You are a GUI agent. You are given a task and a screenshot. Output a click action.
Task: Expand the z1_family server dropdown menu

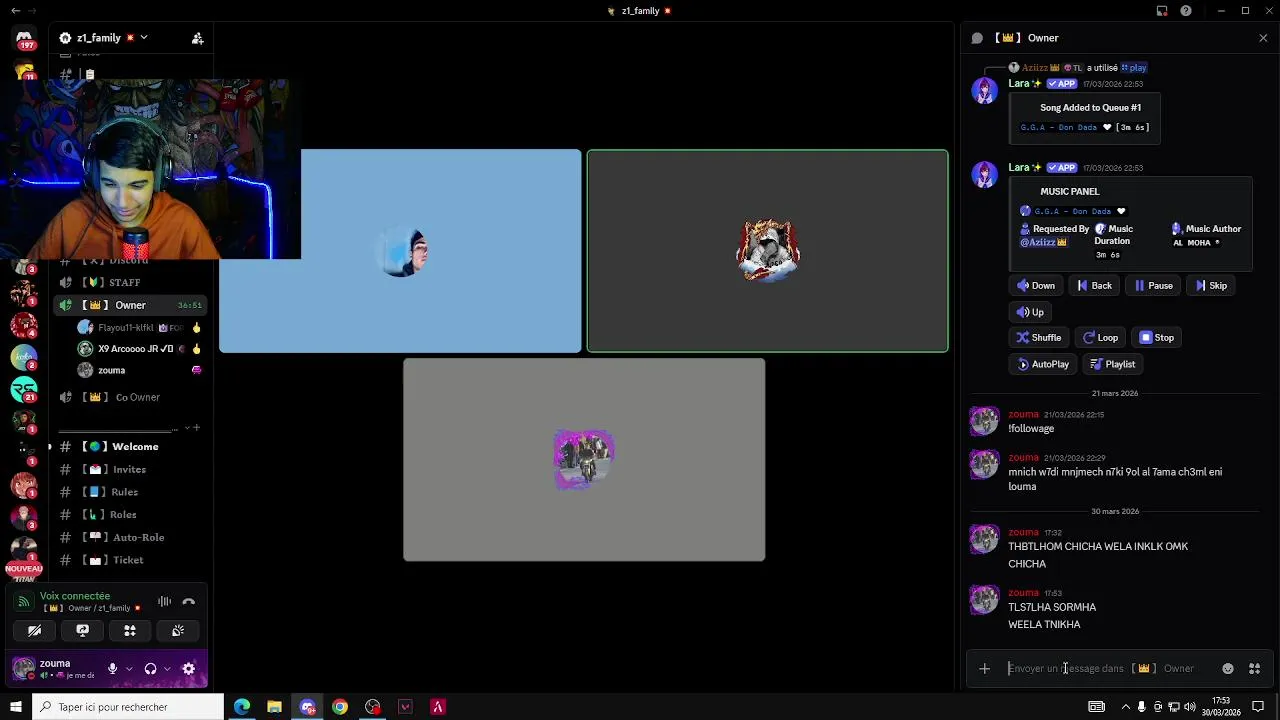[143, 38]
